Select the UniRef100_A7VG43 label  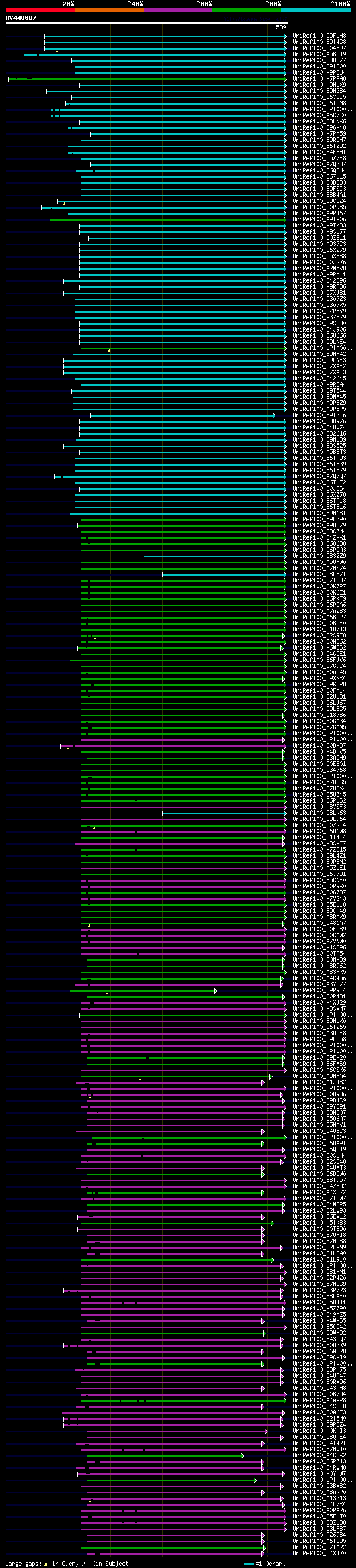coord(319,898)
